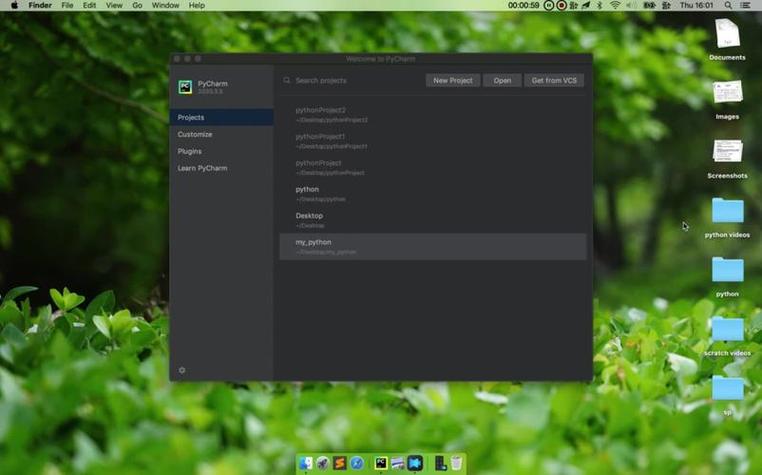Click the Spotlight search icon in menu bar
Viewport: 762px width, 475px height.
[728, 5]
